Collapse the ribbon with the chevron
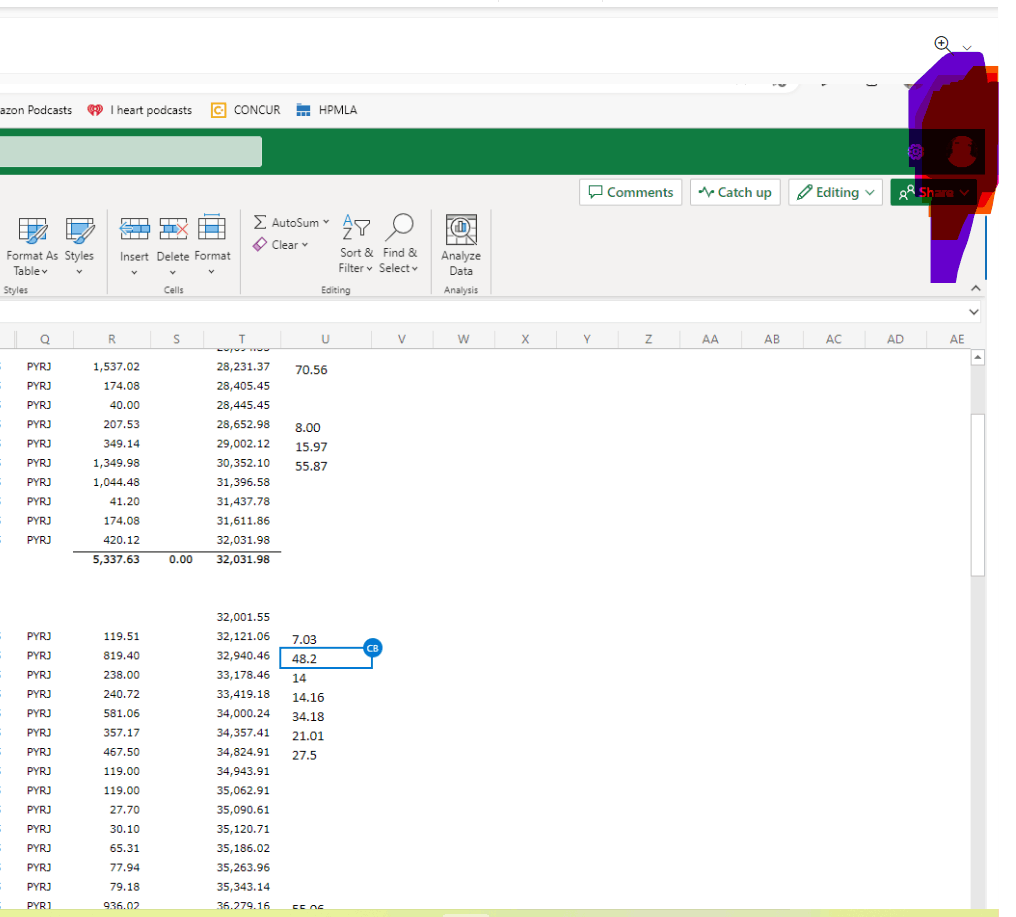The height and width of the screenshot is (917, 1016). tap(975, 288)
